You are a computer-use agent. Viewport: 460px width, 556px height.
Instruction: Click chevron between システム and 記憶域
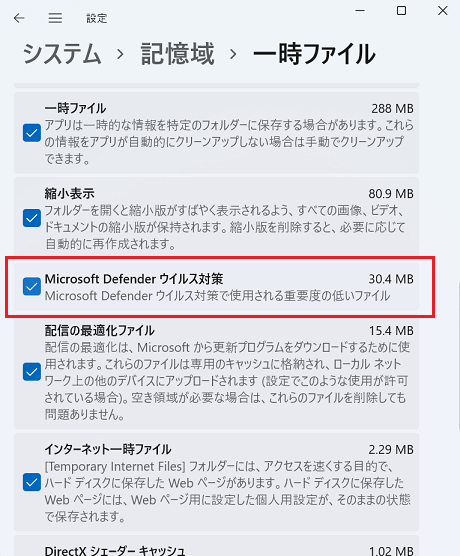pyautogui.click(x=121, y=54)
